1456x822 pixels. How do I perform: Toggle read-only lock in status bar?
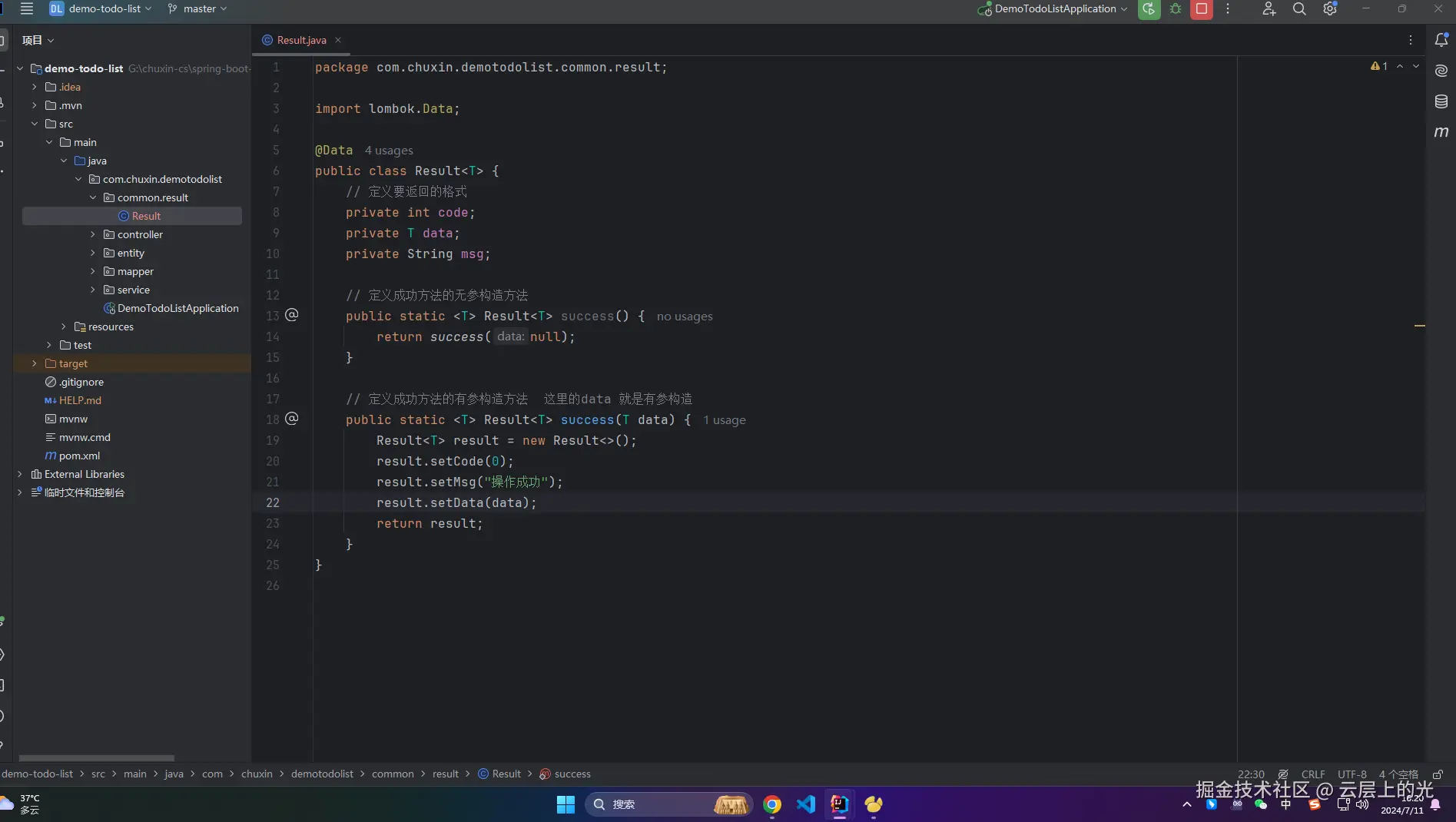[1438, 774]
